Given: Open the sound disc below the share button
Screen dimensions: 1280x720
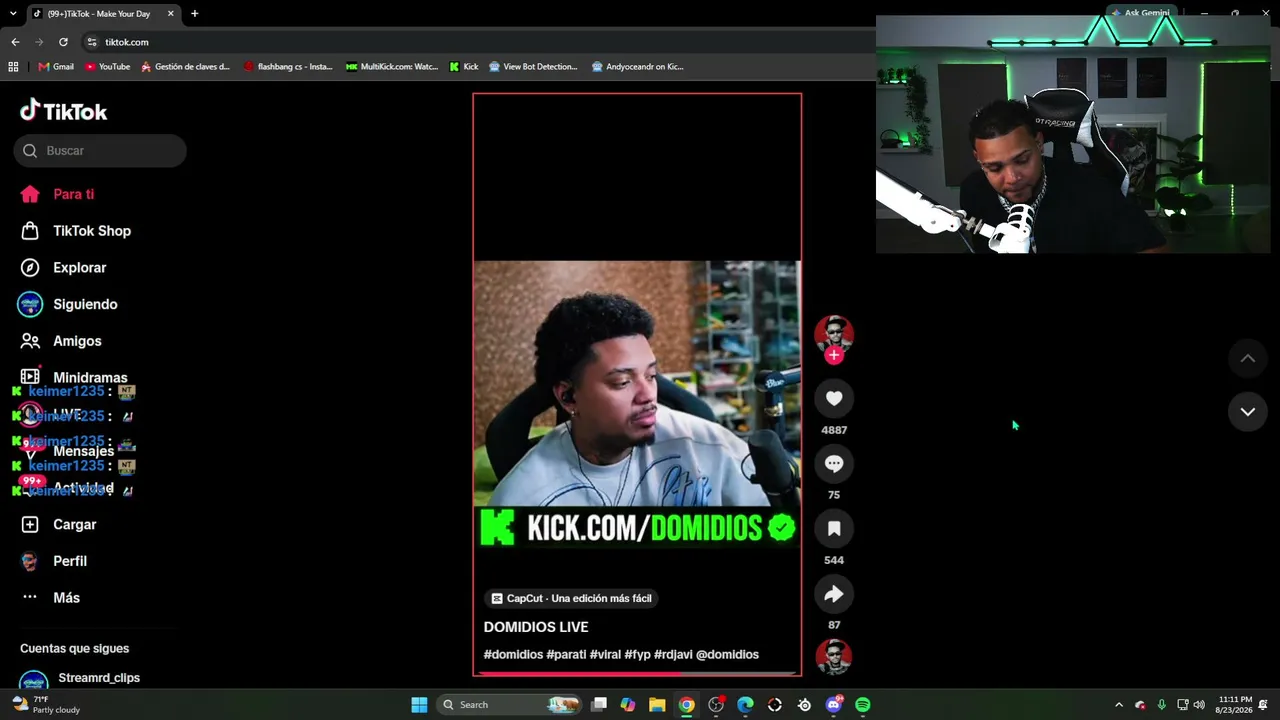Looking at the screenshot, I should [x=834, y=657].
